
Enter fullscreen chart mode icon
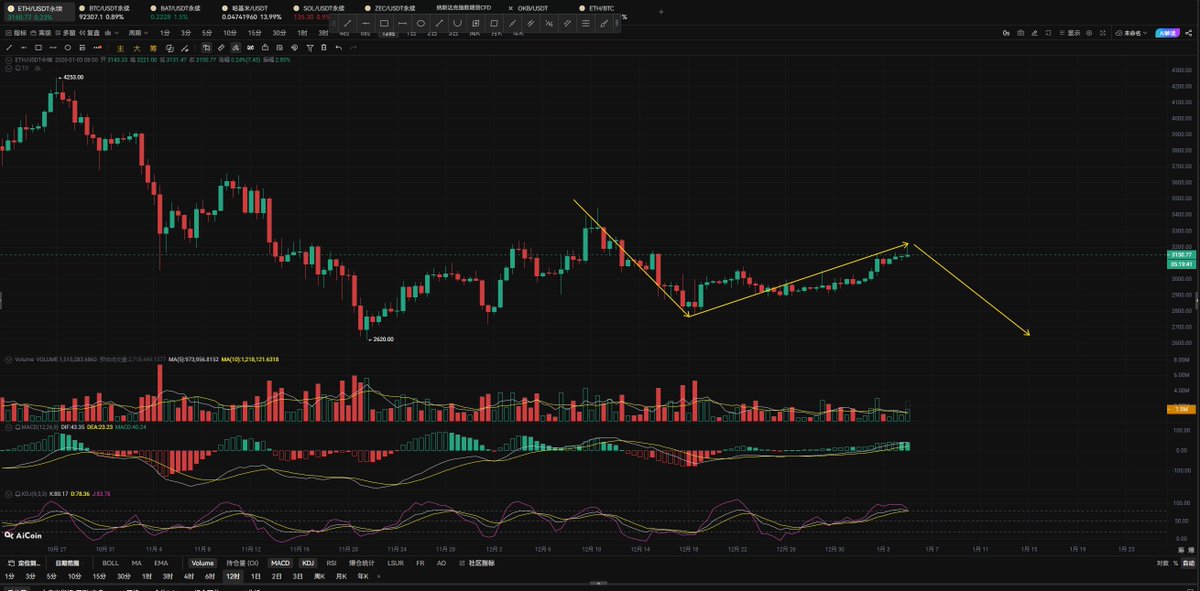click(1103, 33)
